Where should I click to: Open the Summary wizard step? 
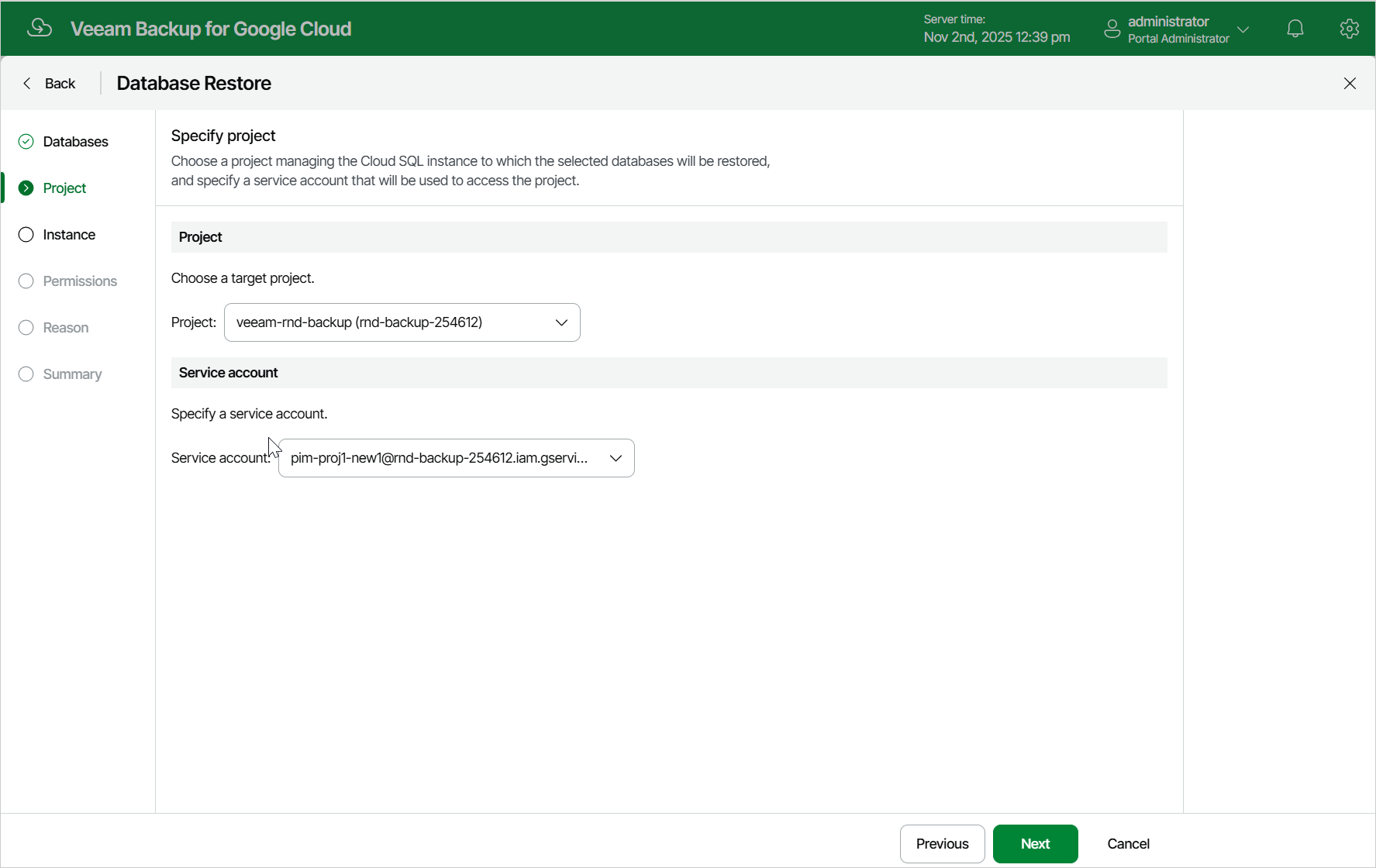(x=72, y=374)
